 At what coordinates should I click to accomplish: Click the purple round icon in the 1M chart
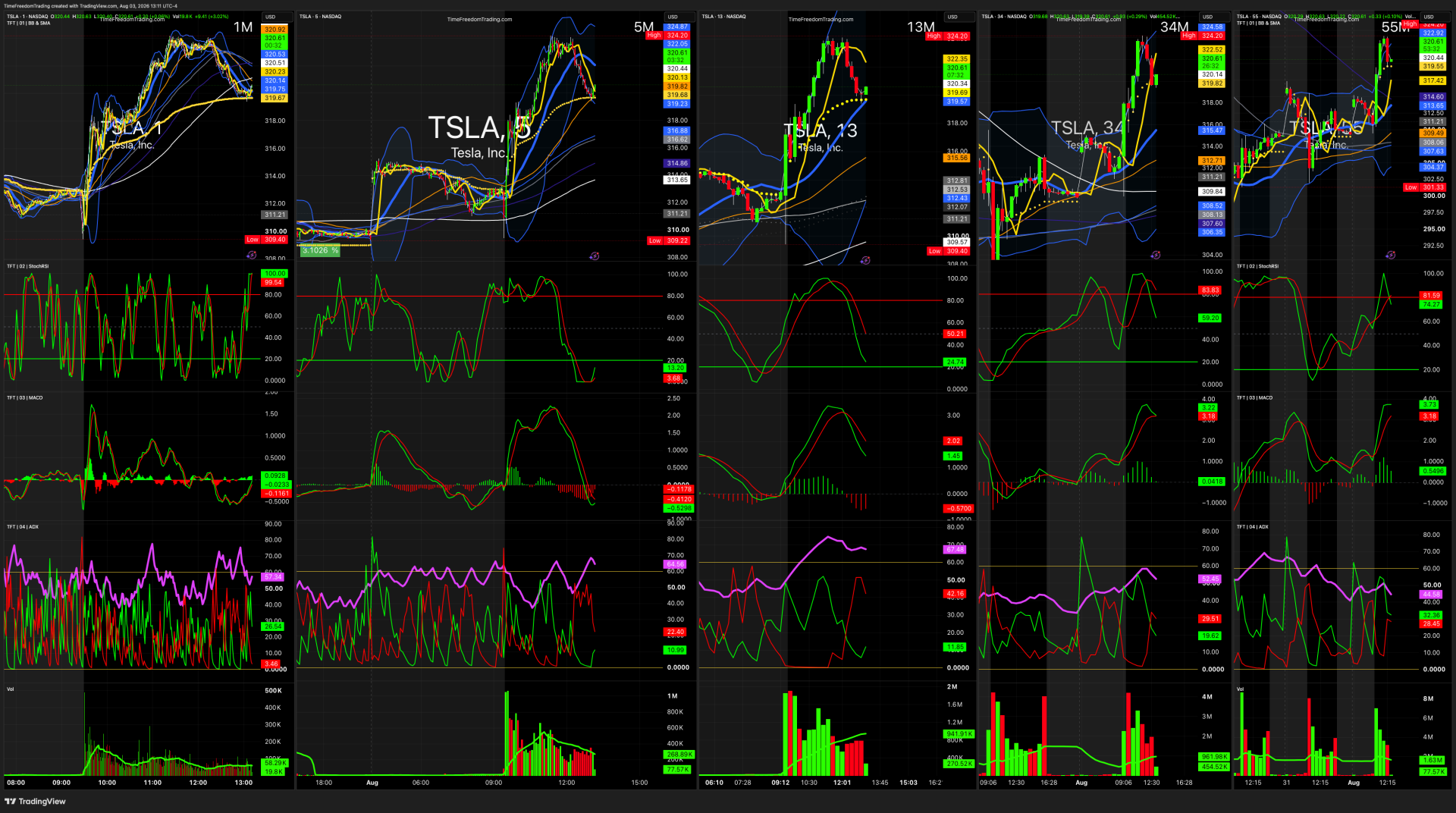[252, 256]
